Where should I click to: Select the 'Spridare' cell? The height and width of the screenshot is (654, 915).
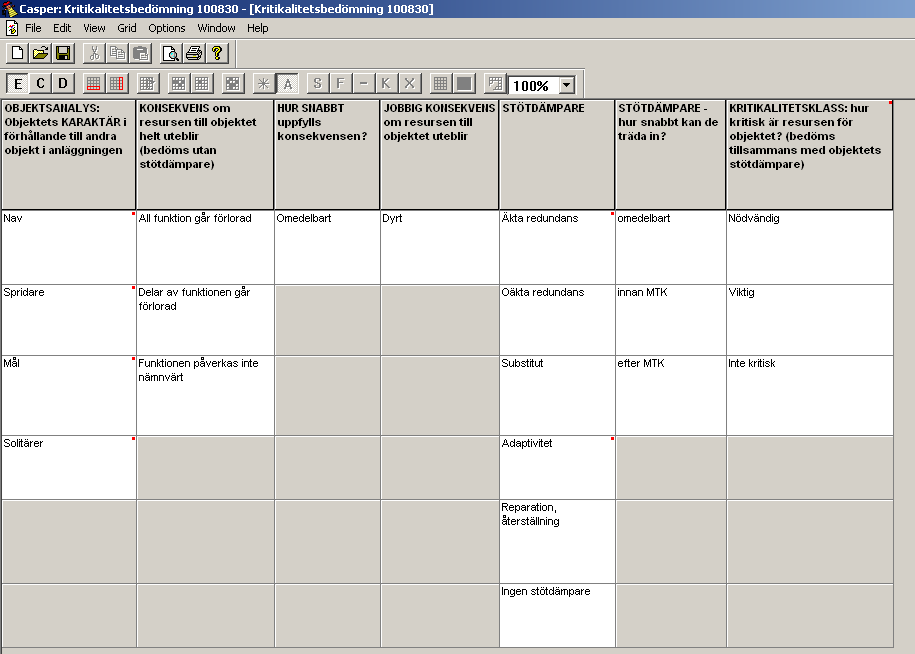pos(69,320)
